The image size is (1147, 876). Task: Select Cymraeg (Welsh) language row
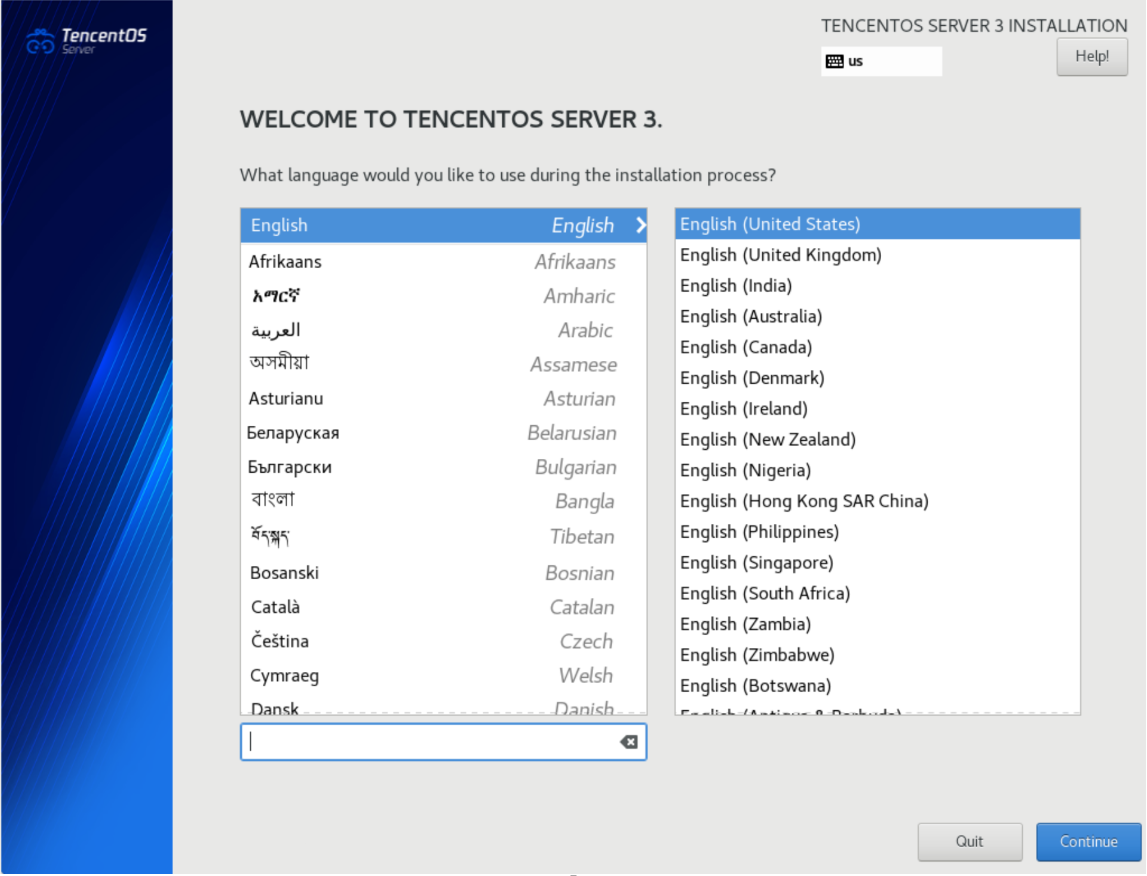pyautogui.click(x=443, y=676)
